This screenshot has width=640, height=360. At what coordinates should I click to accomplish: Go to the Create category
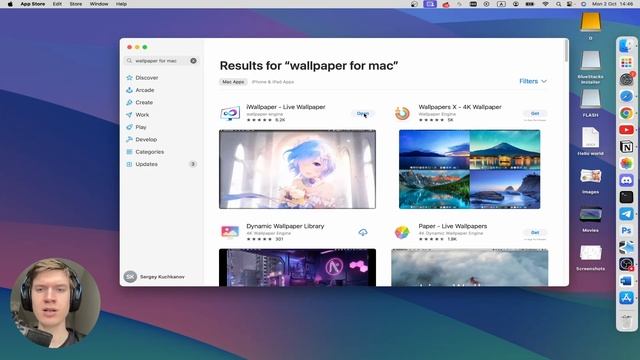click(139, 102)
